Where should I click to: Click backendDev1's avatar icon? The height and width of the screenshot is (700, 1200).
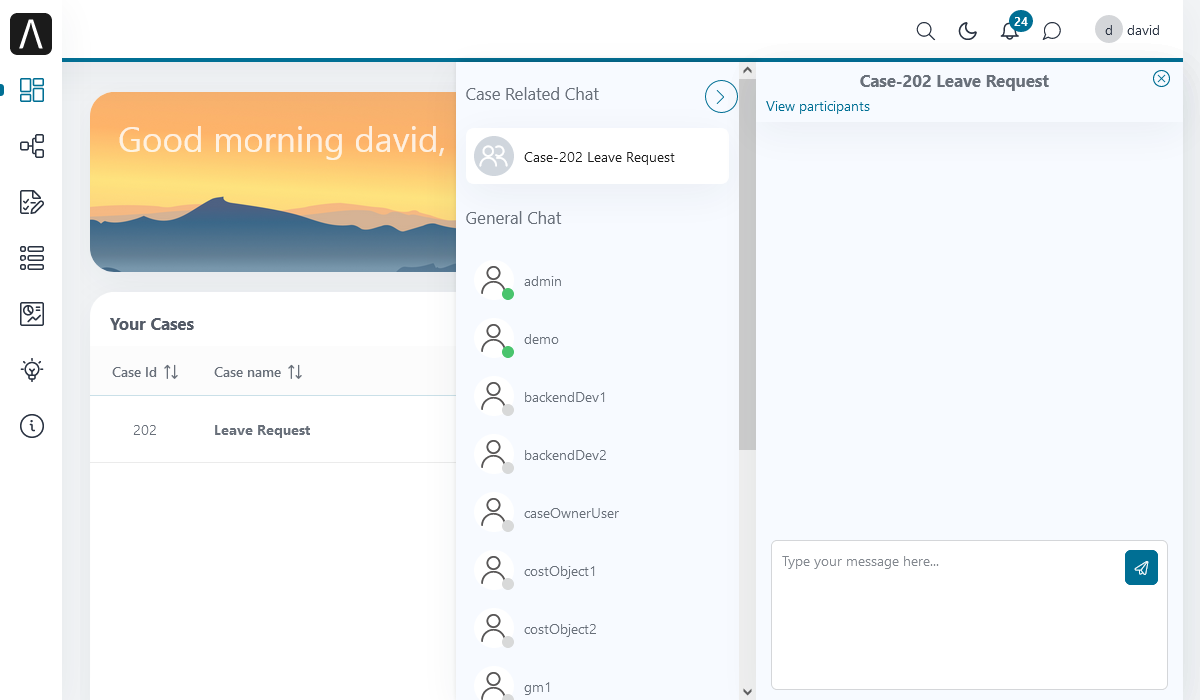[493, 398]
